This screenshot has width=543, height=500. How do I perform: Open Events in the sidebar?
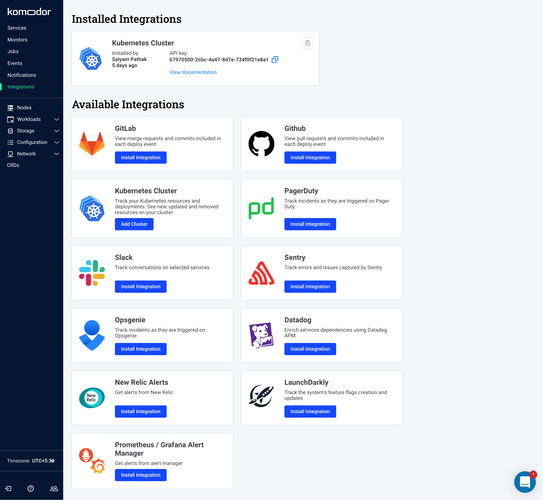15,63
